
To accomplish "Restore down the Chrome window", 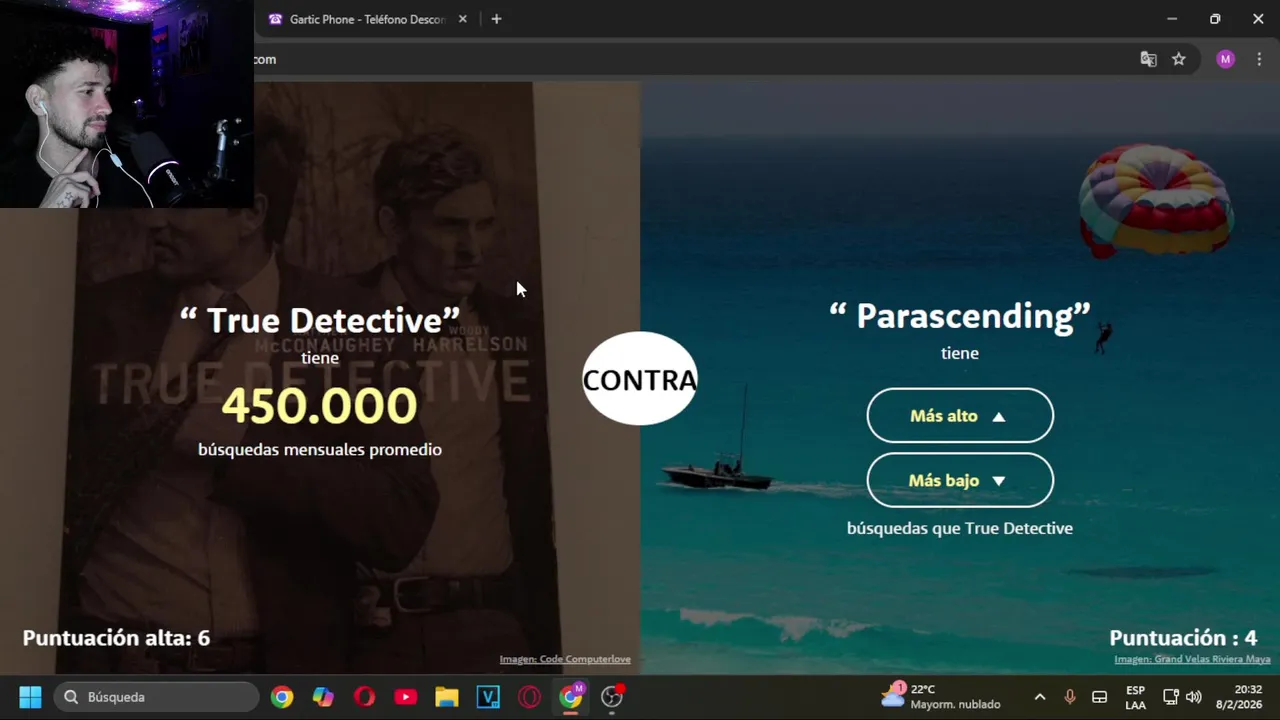I will [x=1215, y=19].
